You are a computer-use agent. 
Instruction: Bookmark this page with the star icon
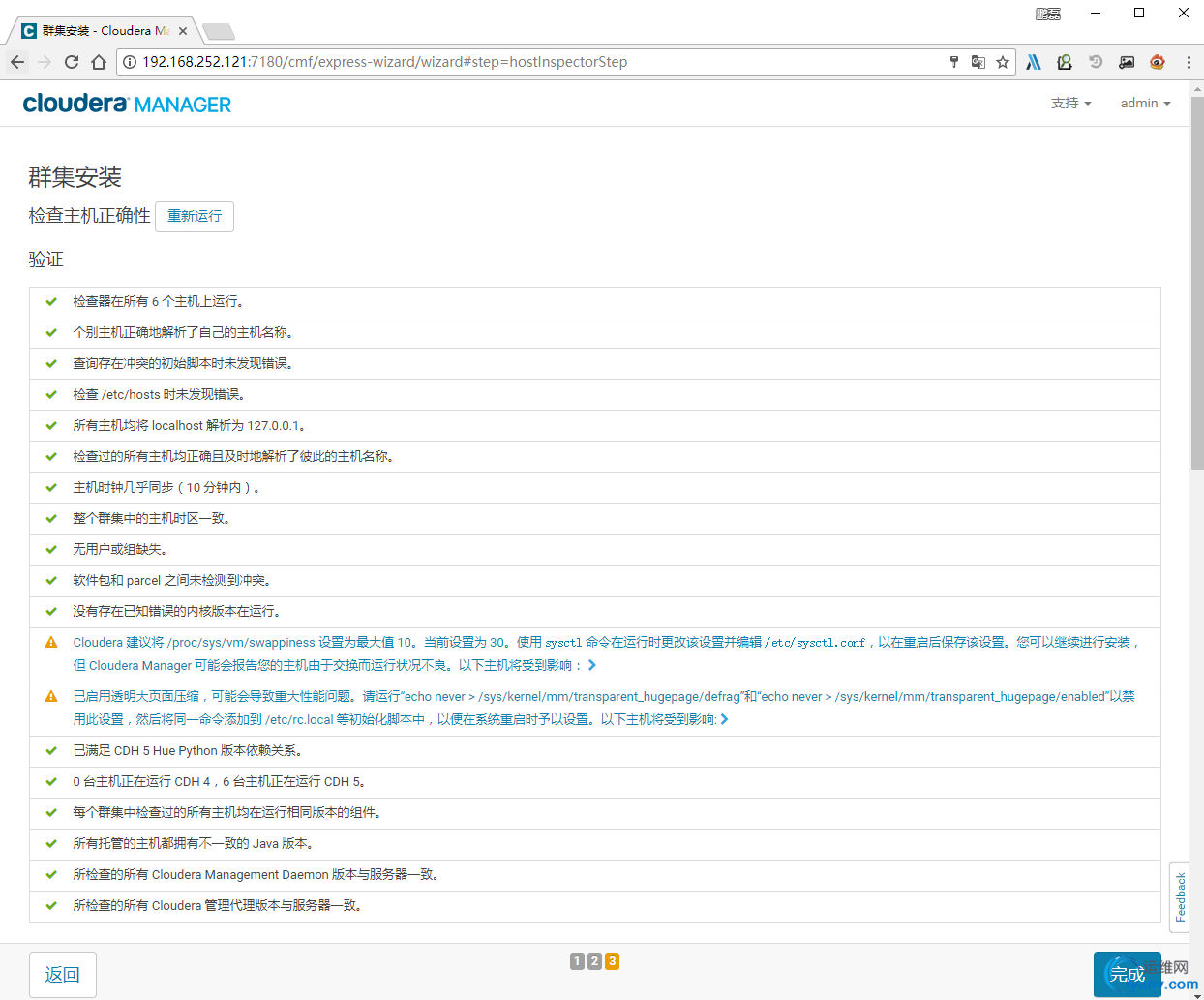pos(1003,62)
